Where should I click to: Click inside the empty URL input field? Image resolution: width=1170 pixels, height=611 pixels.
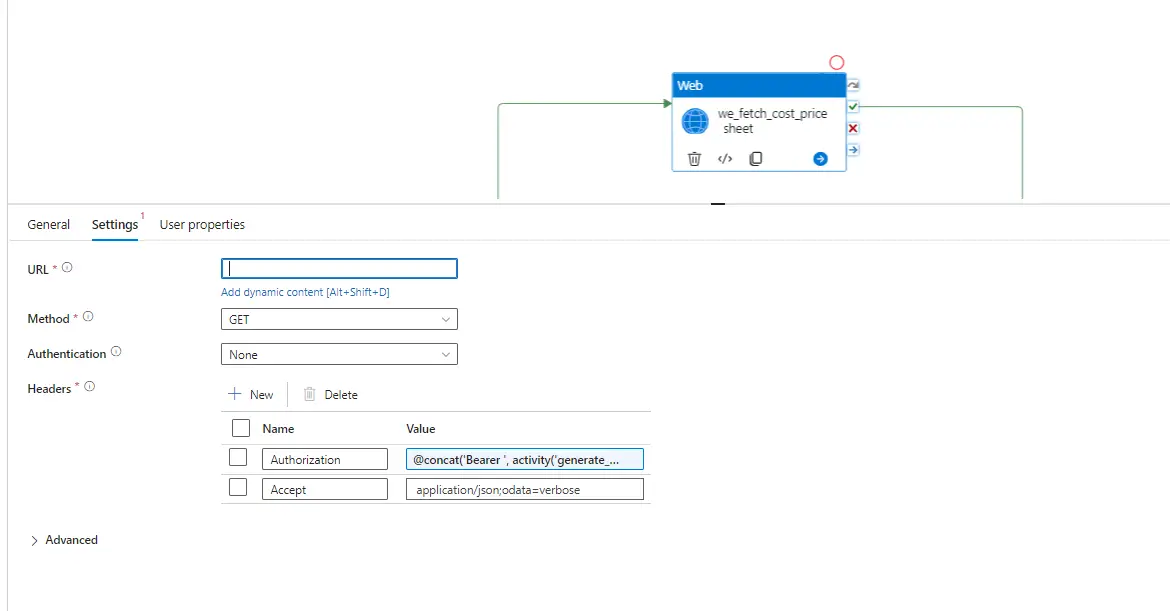[x=338, y=268]
